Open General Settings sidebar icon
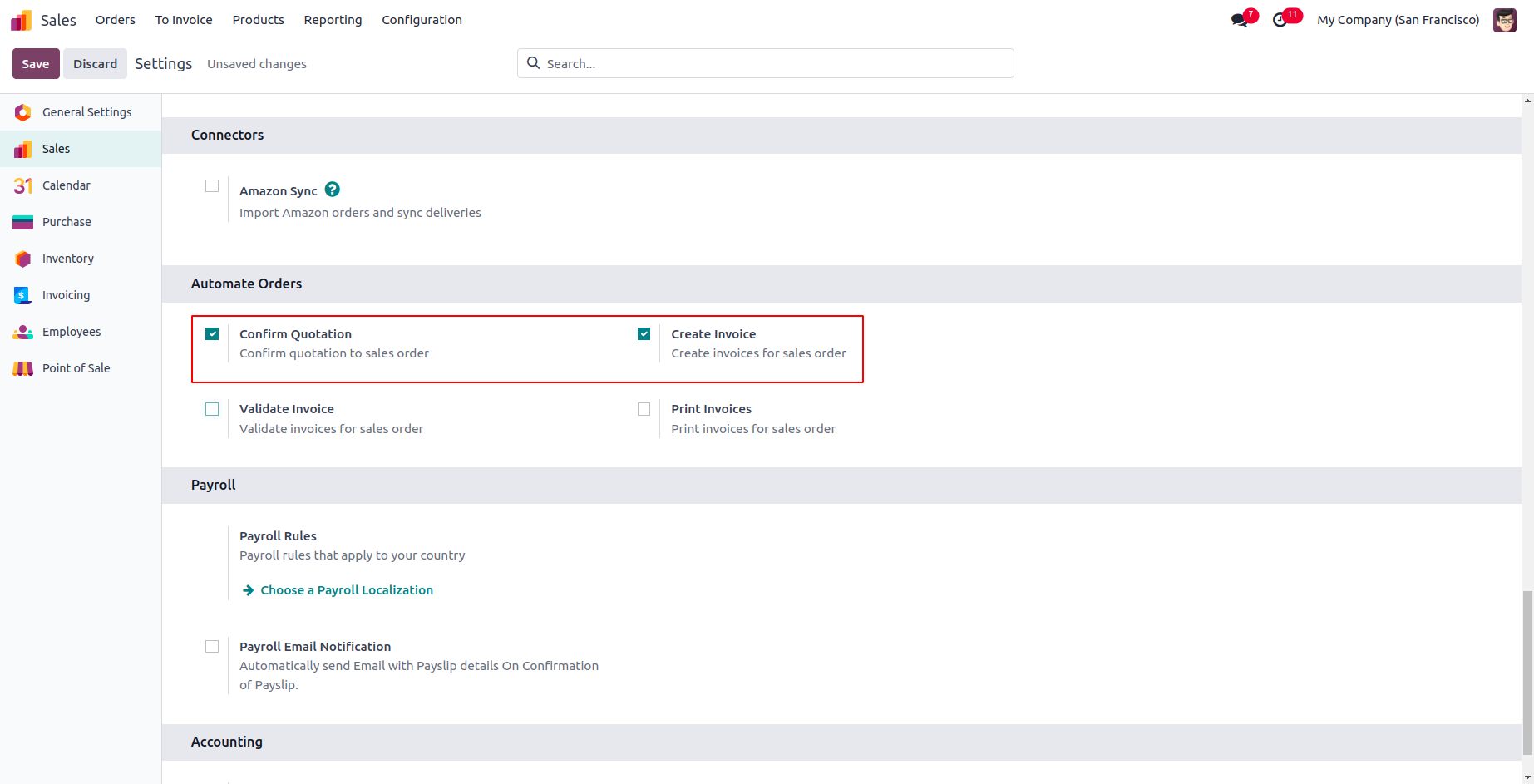1534x784 pixels. point(23,112)
